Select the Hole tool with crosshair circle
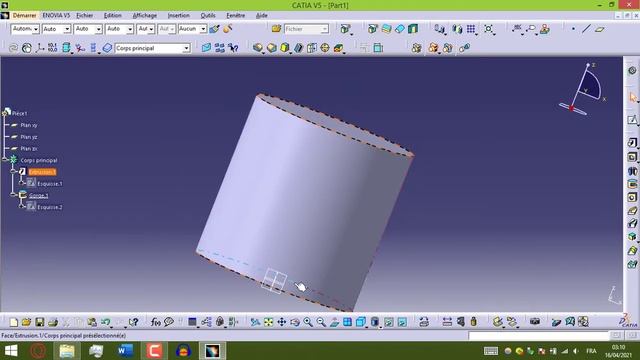Screen dimensions: 640x360 (x=325, y=48)
